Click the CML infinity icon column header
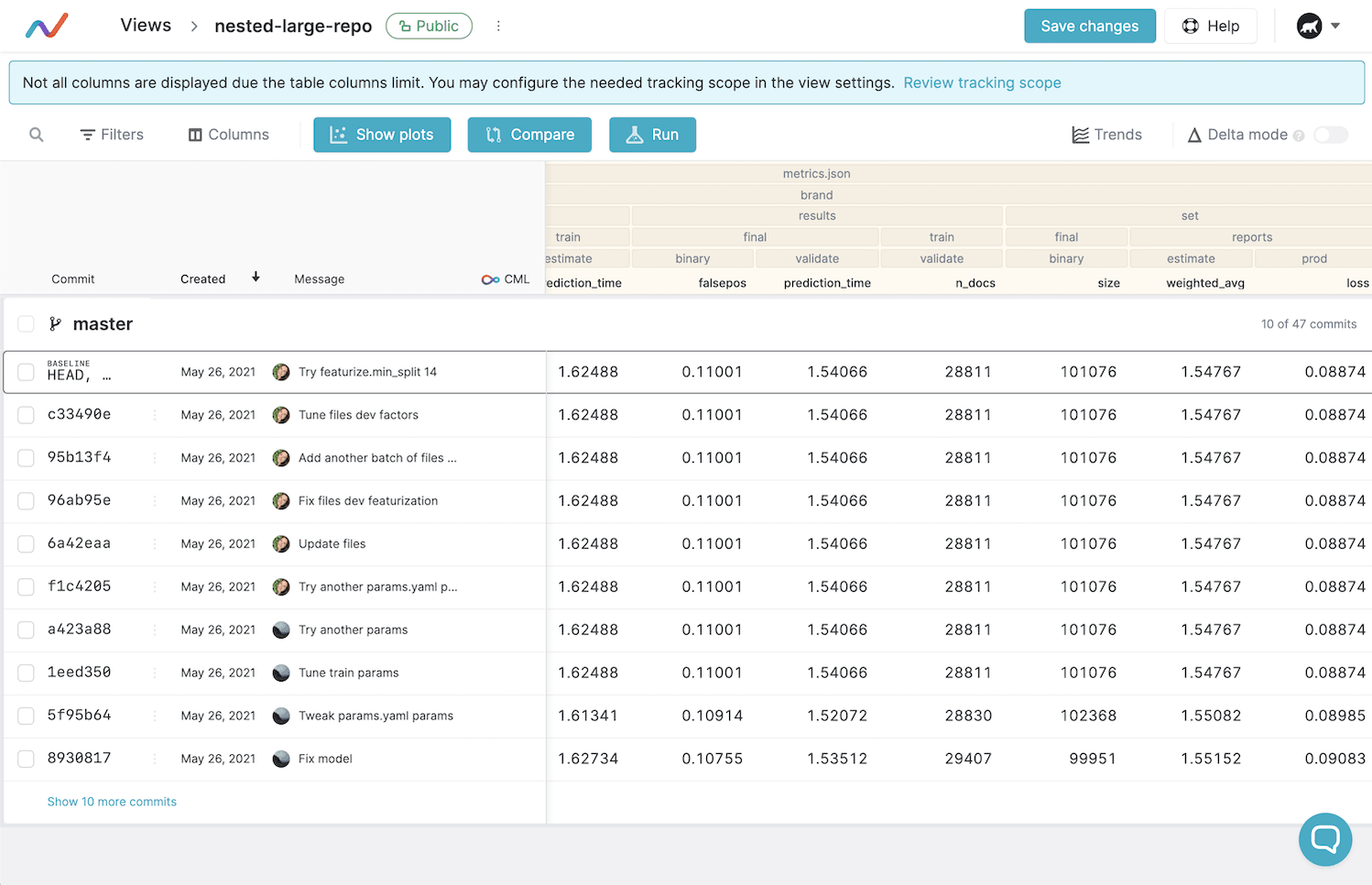Image resolution: width=1372 pixels, height=885 pixels. (491, 279)
